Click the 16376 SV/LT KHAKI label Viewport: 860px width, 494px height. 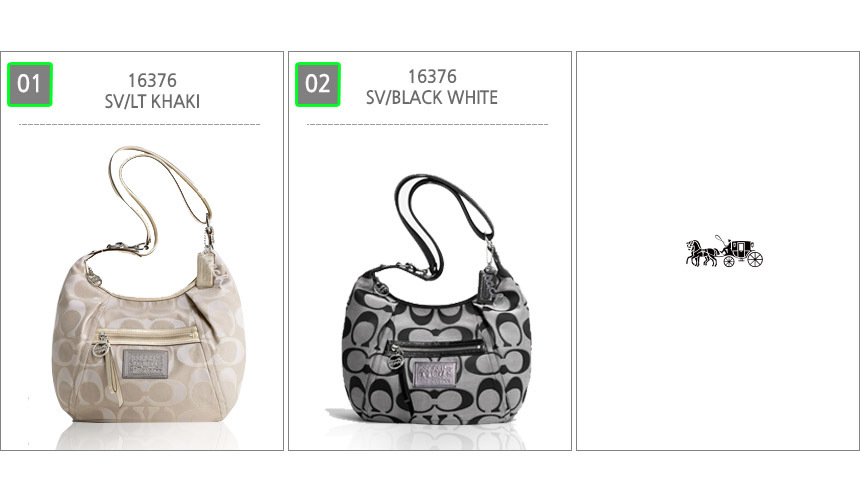152,91
